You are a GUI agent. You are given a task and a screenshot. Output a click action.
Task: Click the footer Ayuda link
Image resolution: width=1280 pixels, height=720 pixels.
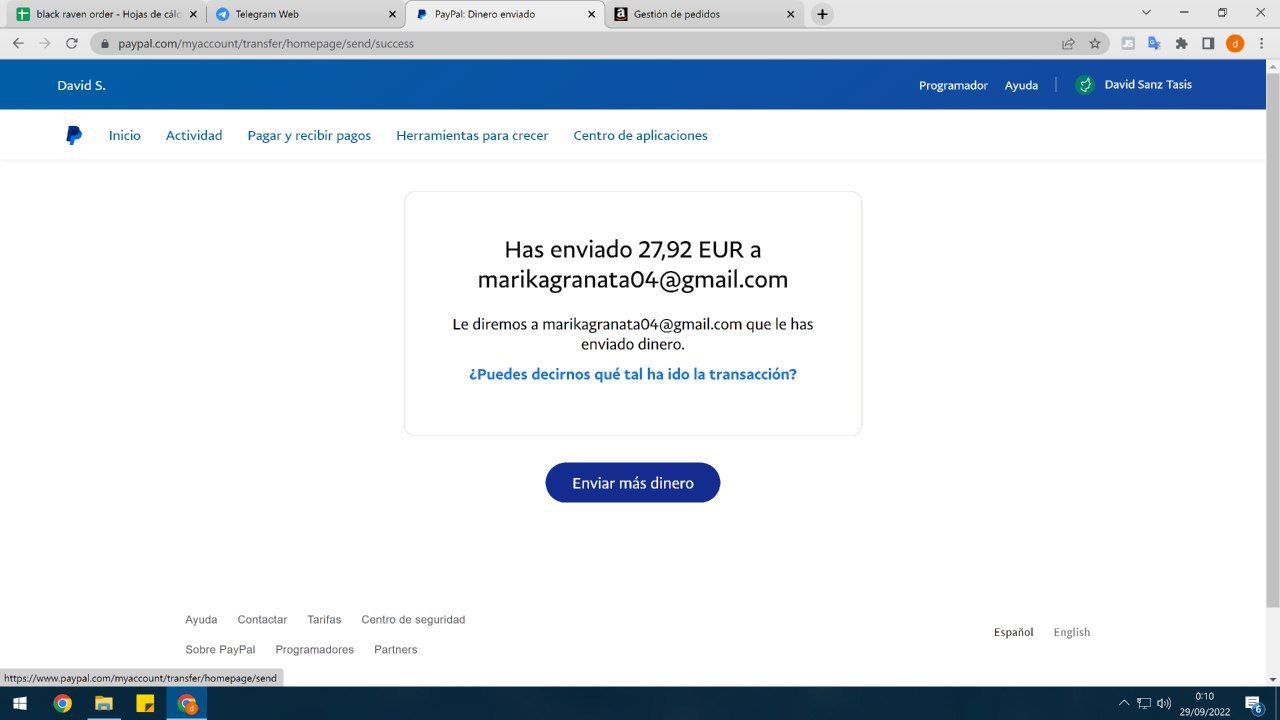(201, 620)
